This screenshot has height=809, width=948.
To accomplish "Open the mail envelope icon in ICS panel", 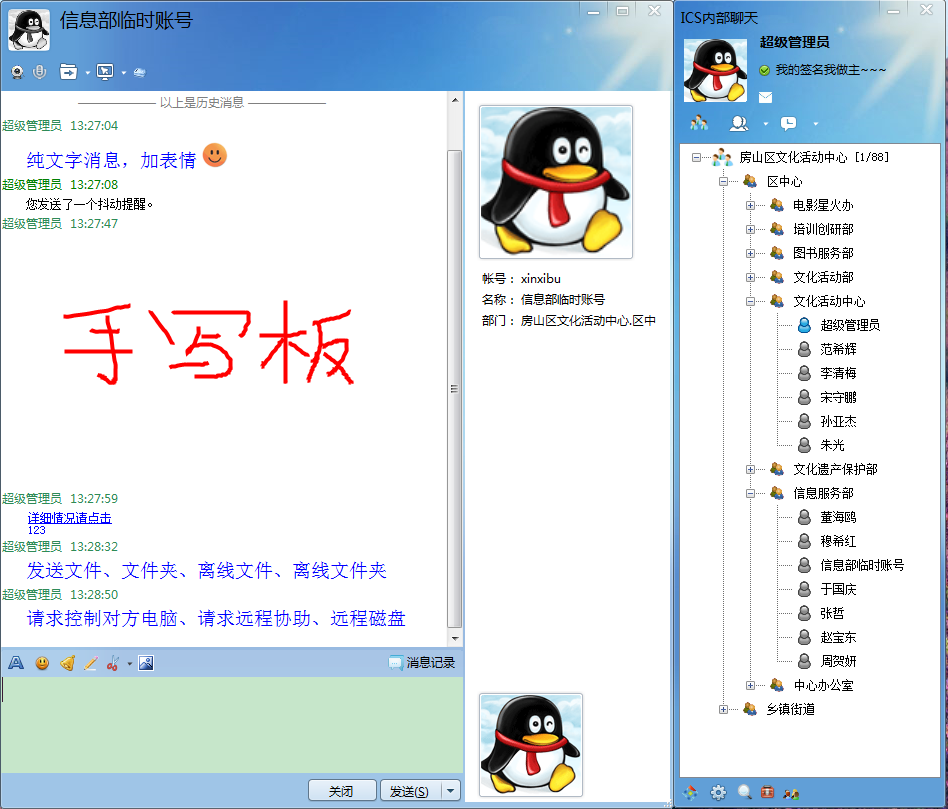I will click(x=765, y=97).
